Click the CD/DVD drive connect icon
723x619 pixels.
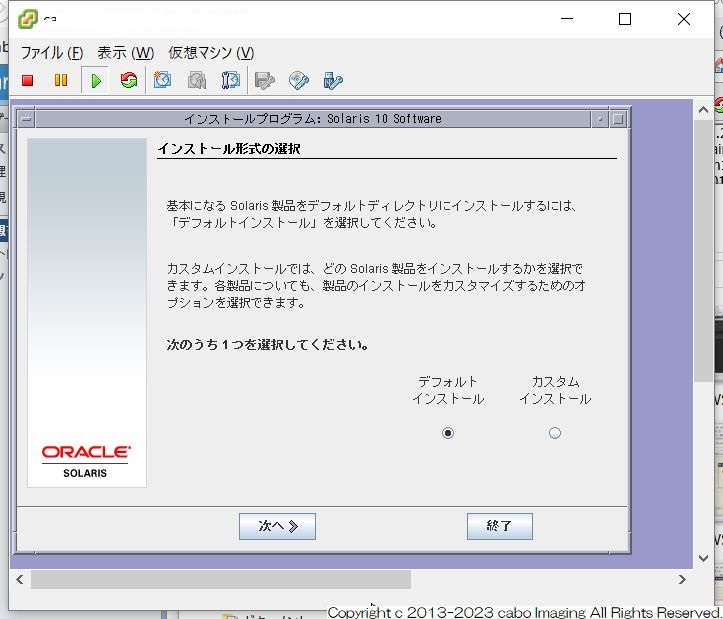[299, 80]
